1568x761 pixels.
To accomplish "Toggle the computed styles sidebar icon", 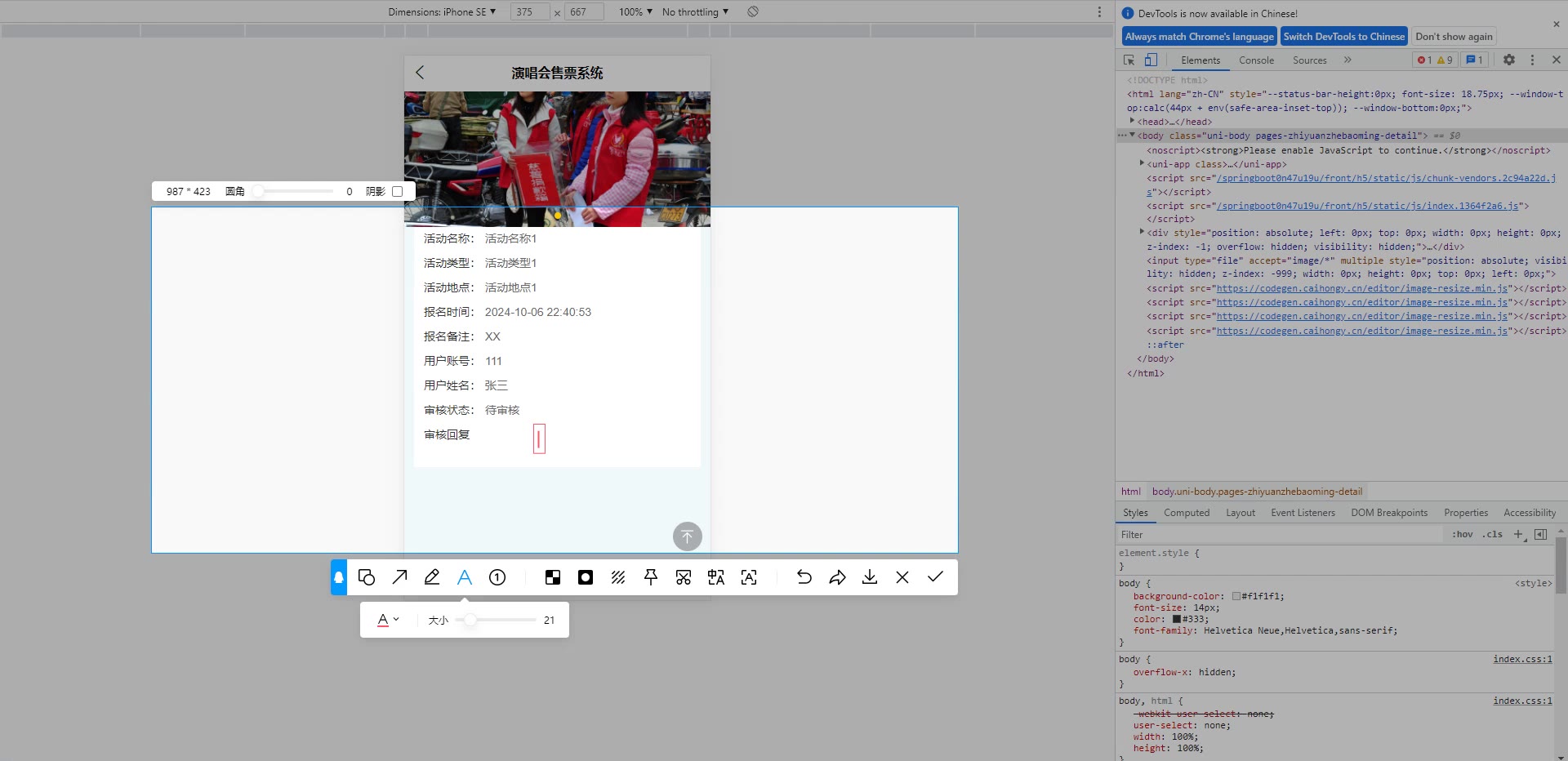I will click(1540, 534).
